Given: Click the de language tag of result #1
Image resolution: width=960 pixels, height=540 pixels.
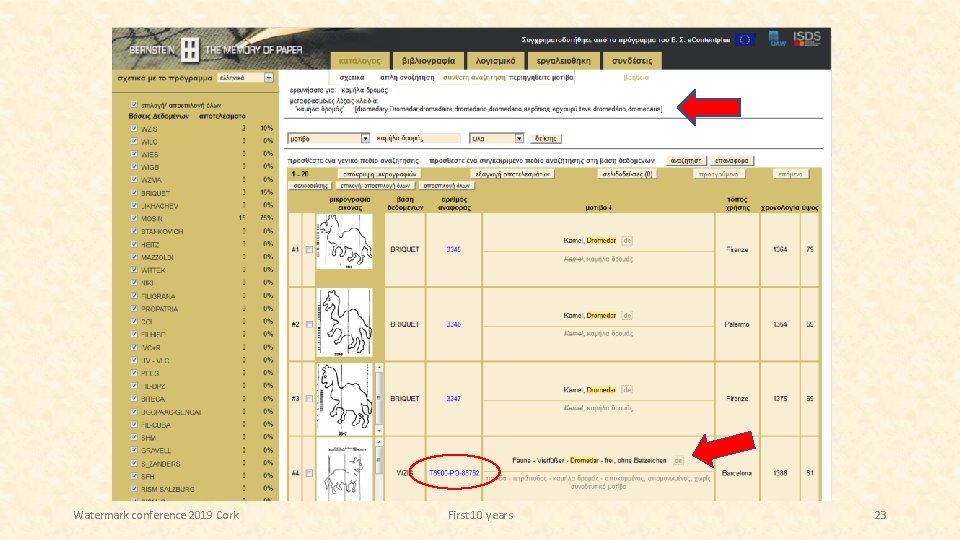Looking at the screenshot, I should pos(627,241).
